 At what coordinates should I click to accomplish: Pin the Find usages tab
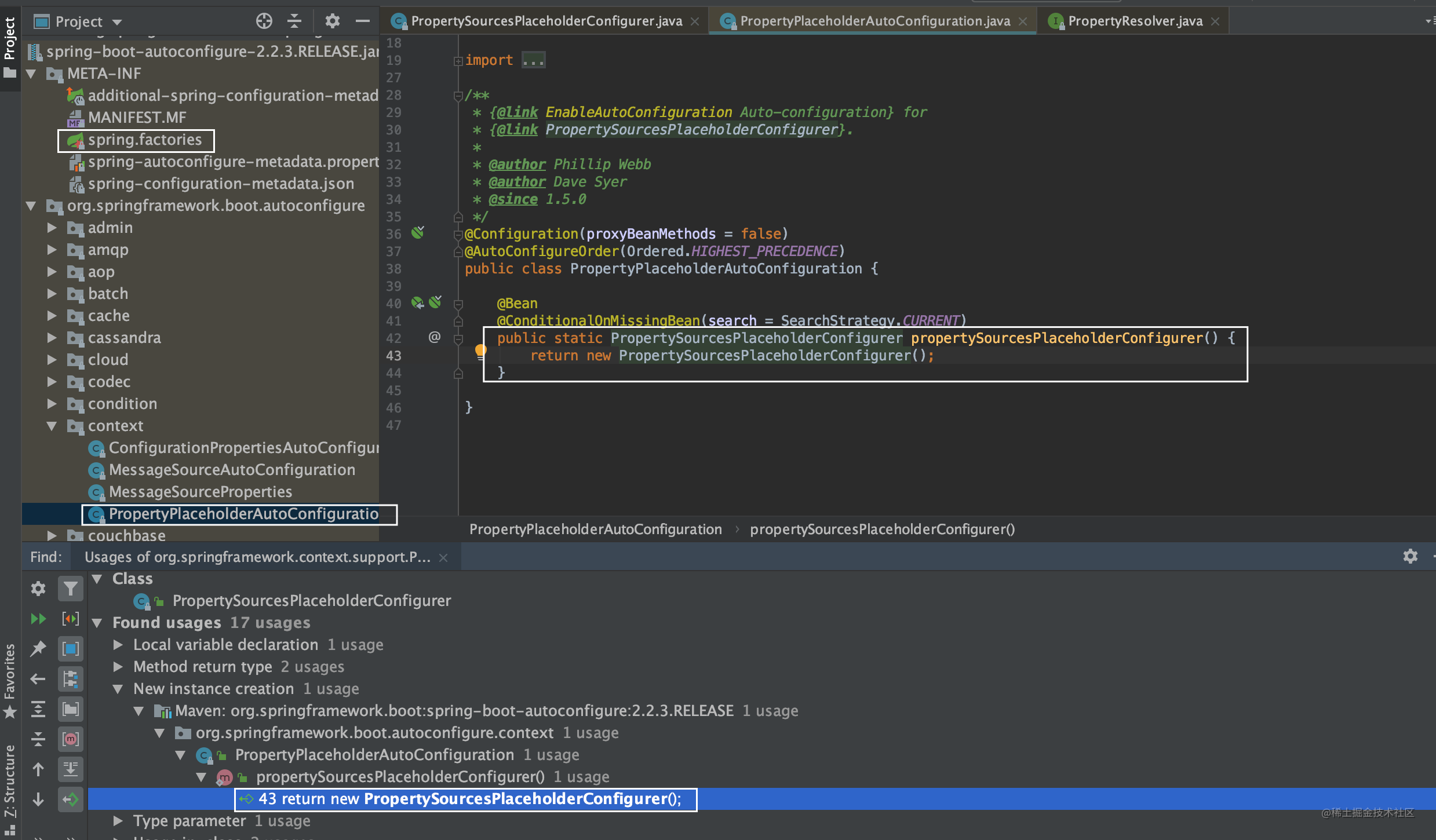(x=38, y=649)
